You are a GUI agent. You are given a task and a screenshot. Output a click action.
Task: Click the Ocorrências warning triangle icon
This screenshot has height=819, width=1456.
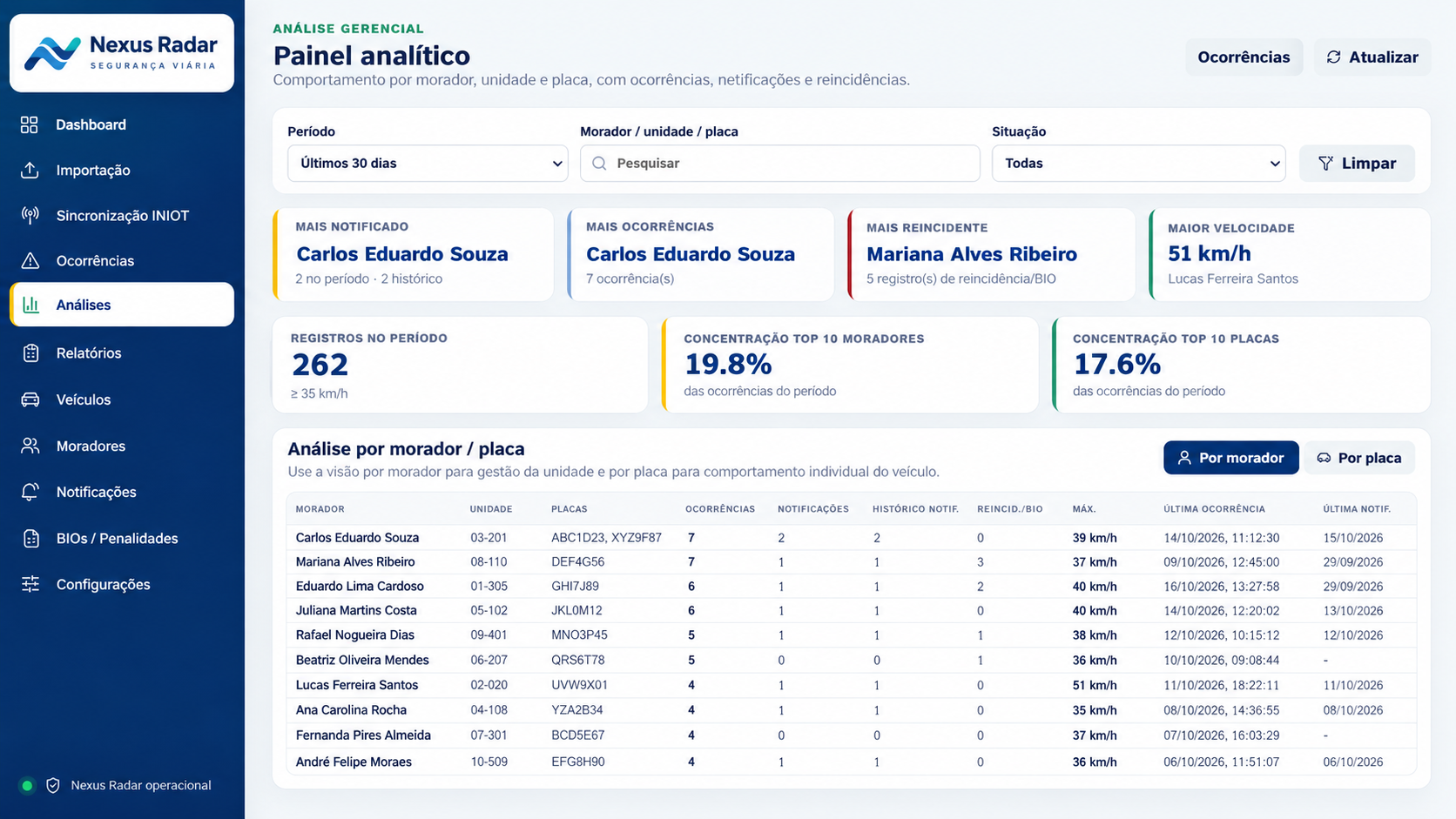(x=30, y=260)
